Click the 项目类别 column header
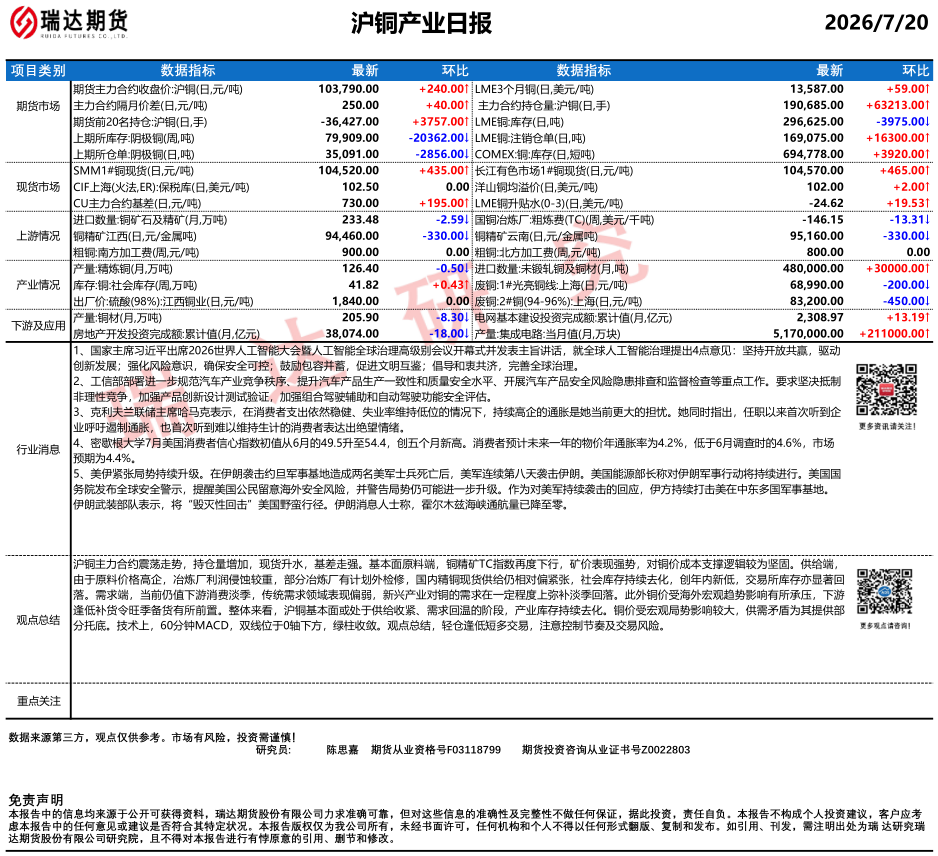938x856 pixels. coord(38,71)
